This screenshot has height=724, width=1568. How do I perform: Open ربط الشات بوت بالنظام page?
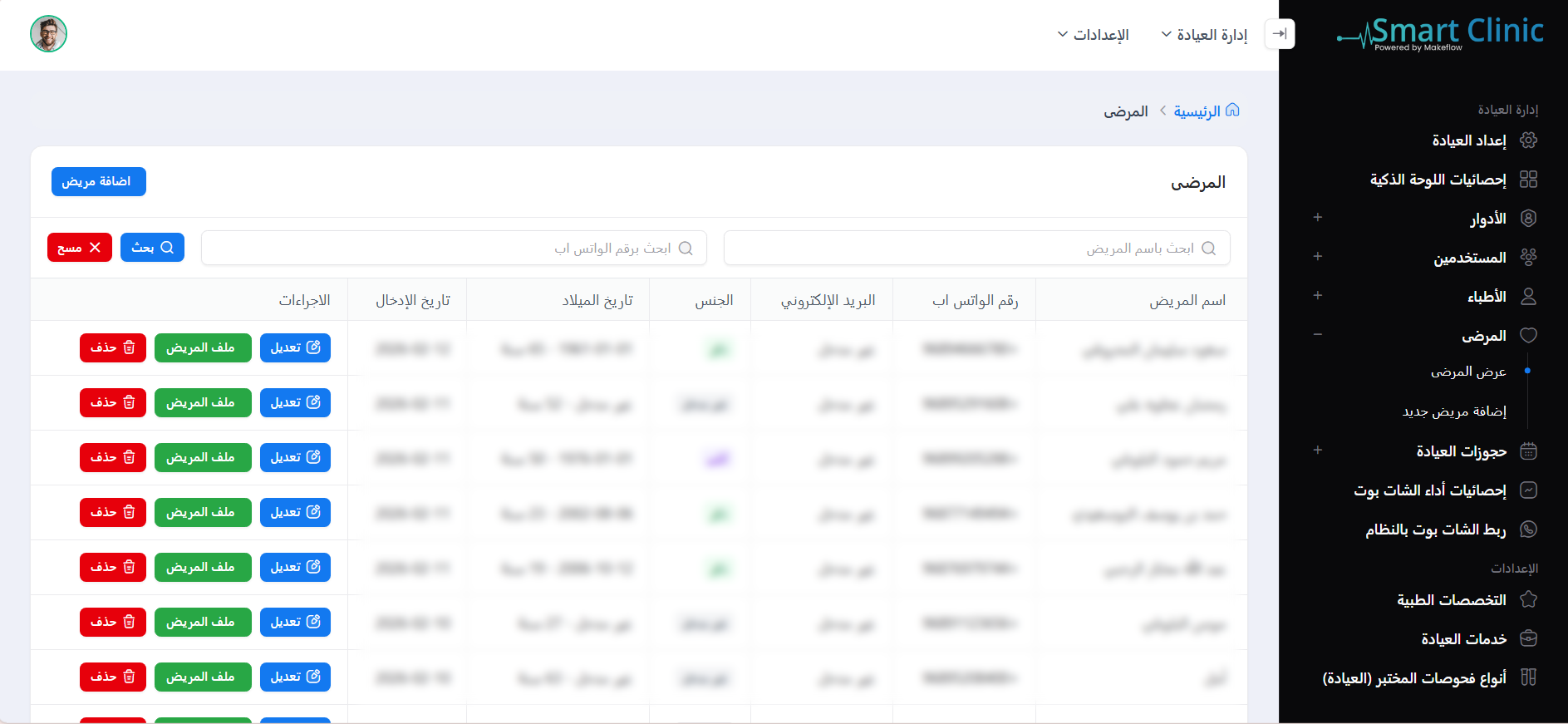pos(1436,529)
